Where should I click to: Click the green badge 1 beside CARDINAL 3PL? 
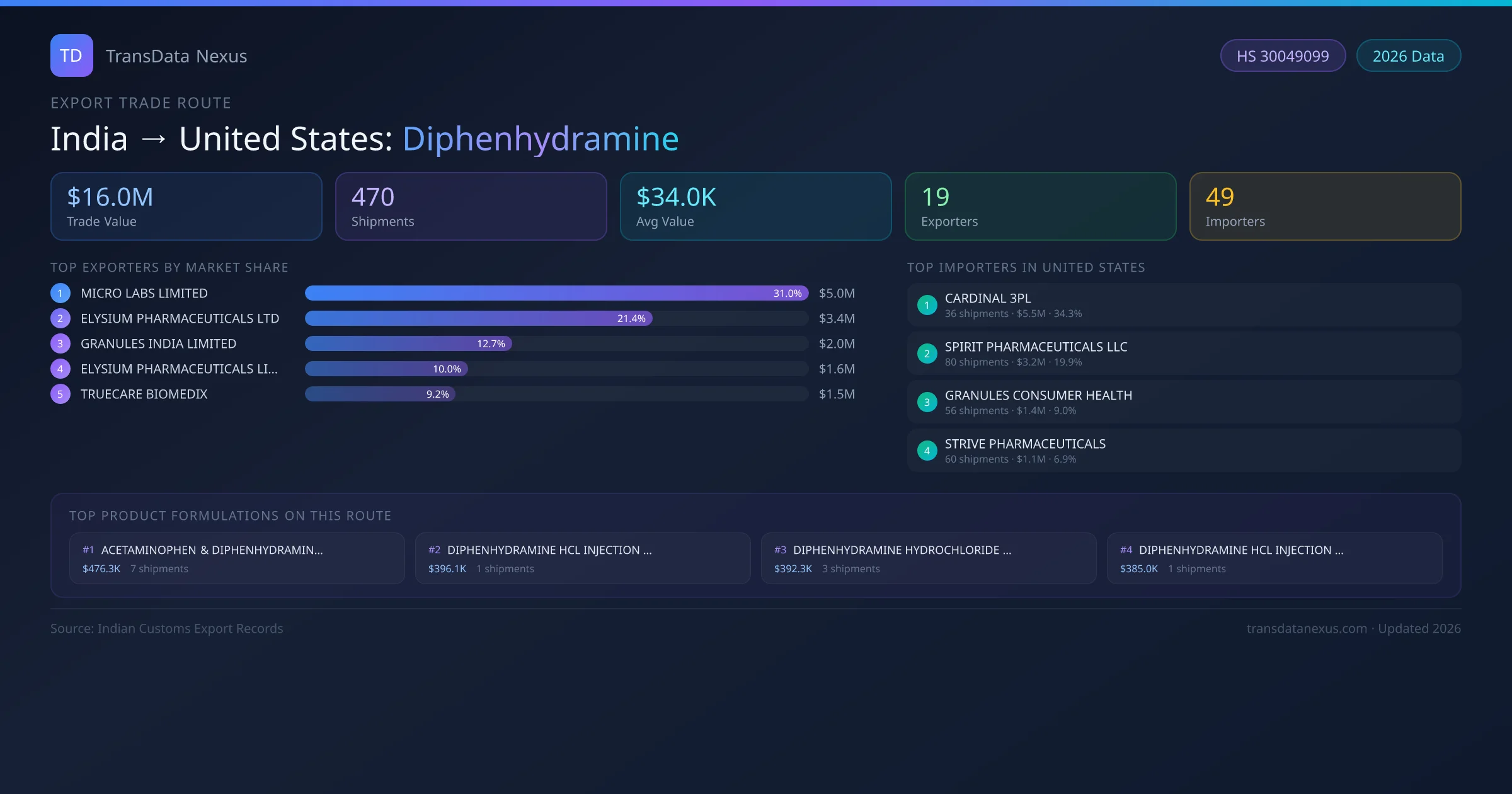click(x=927, y=305)
